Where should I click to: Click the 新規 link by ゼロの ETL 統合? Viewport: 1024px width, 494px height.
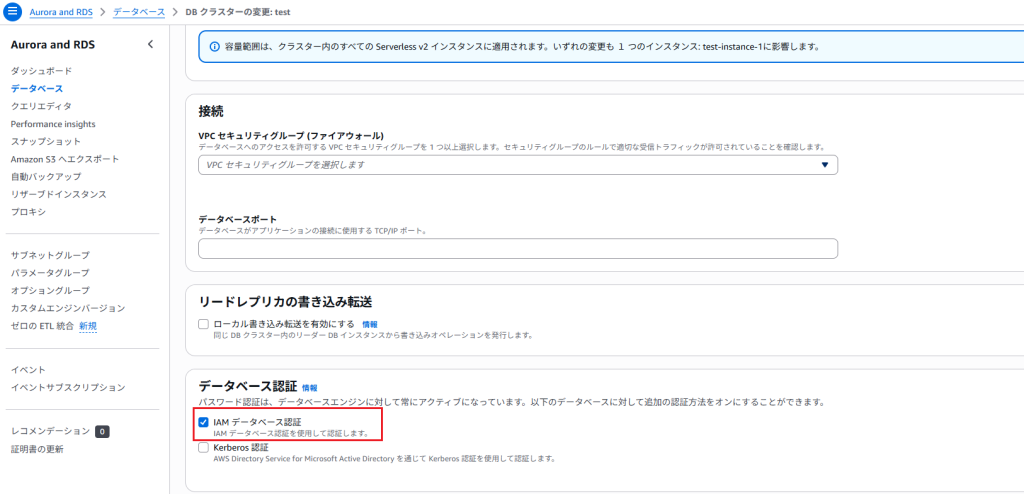[88, 325]
